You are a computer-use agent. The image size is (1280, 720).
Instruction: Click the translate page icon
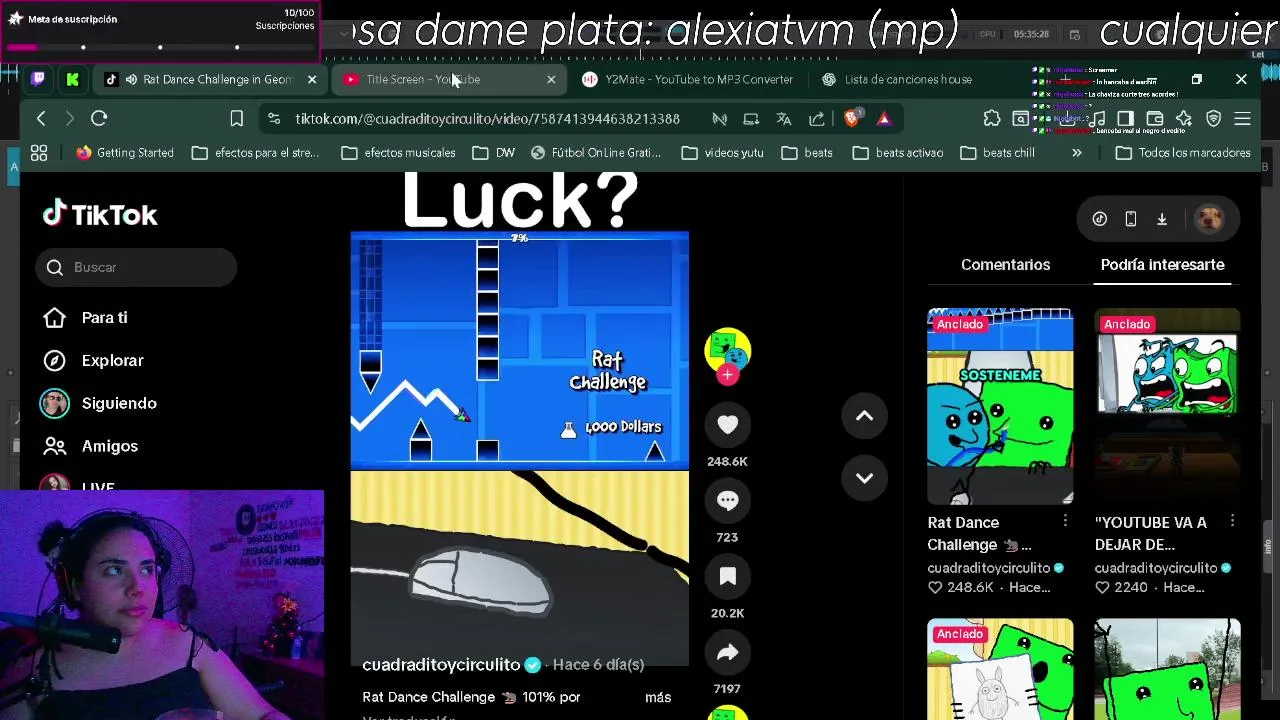click(x=784, y=119)
